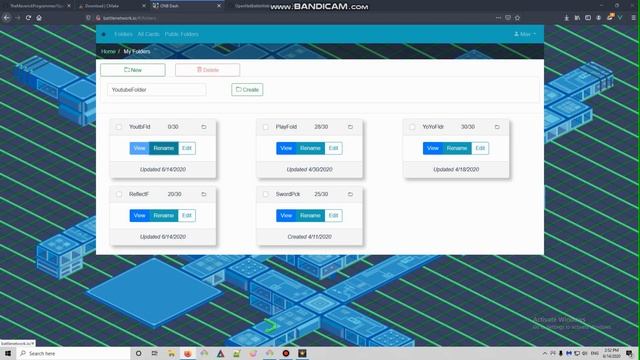View the YoYoFldr folder
Viewport: 640px width, 360px height.
pos(432,148)
